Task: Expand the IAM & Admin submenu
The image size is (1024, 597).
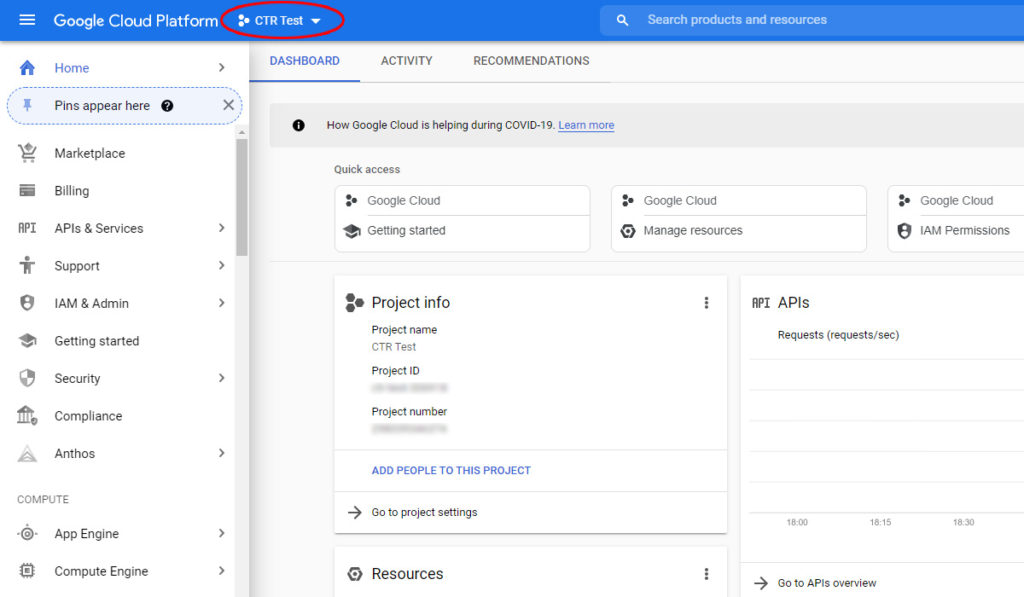Action: click(x=221, y=303)
